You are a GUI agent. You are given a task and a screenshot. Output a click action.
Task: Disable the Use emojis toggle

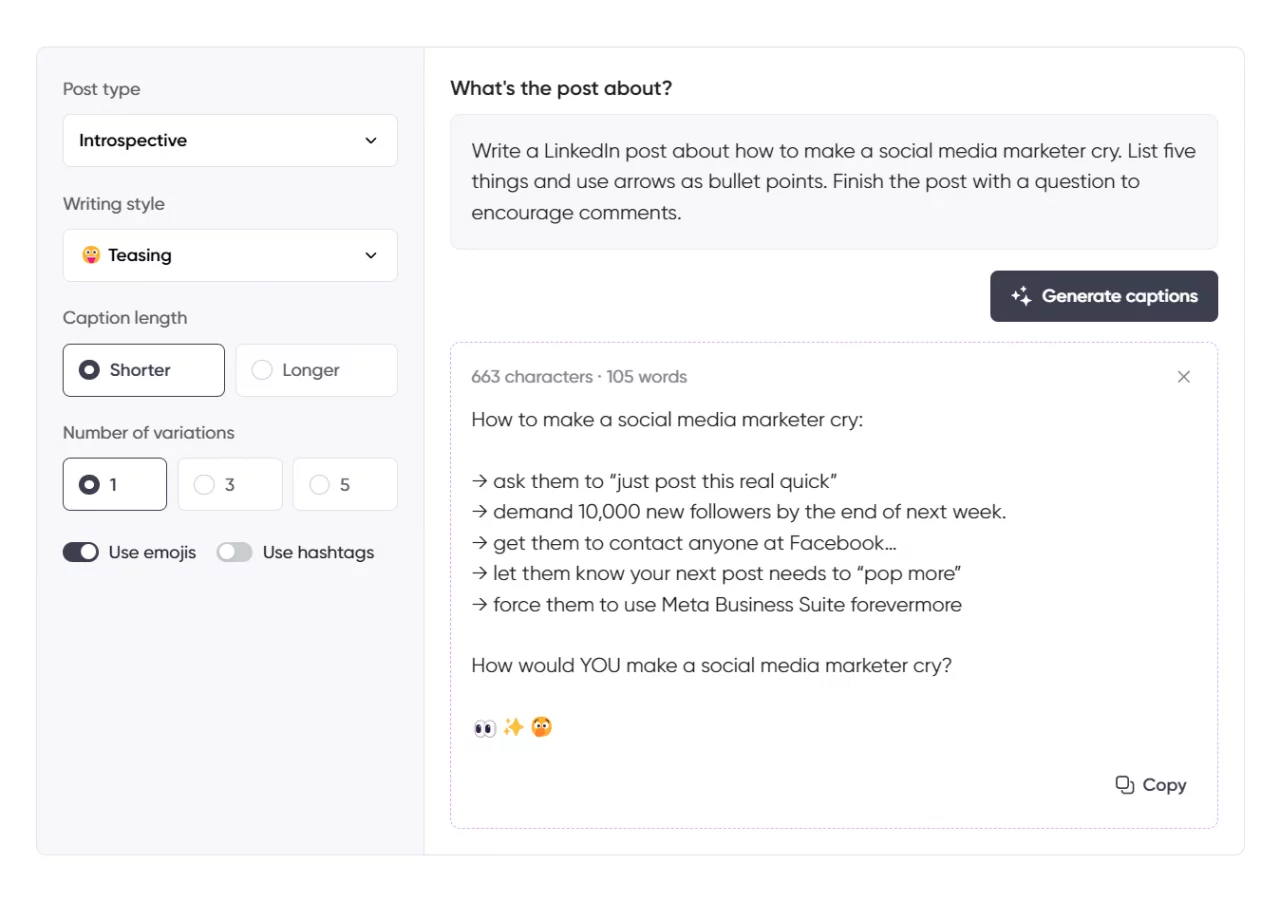[81, 551]
